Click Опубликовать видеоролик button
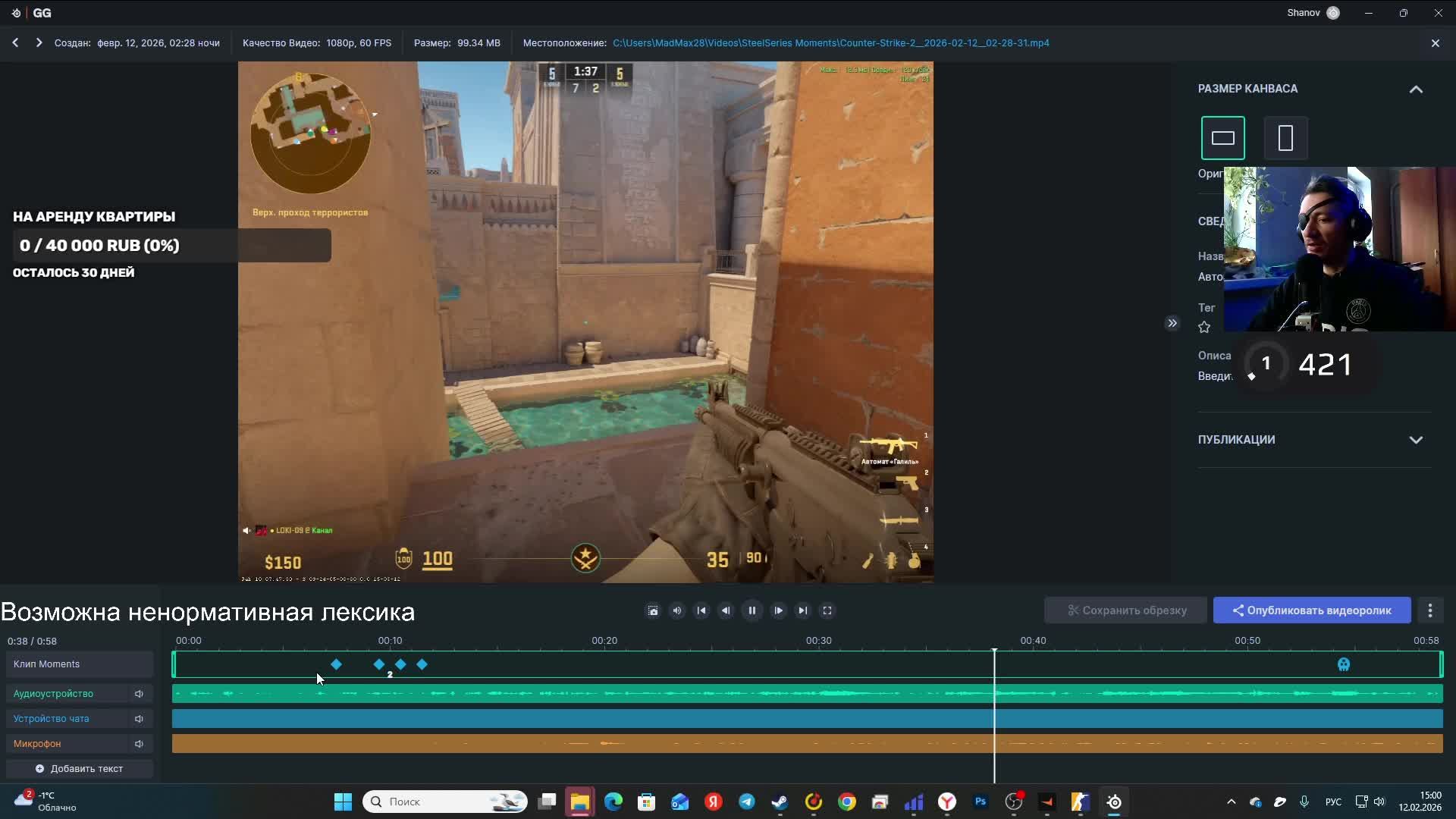1456x819 pixels. click(1311, 610)
